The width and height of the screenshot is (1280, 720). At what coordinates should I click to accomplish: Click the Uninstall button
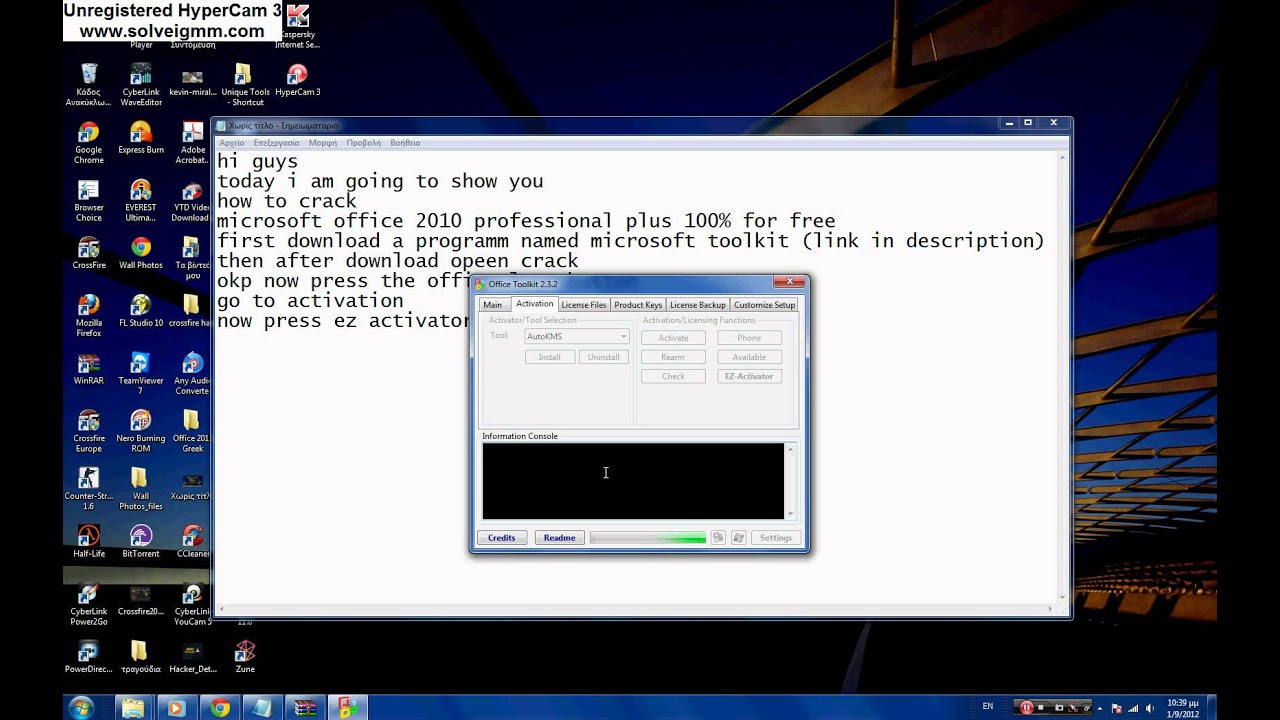click(604, 357)
